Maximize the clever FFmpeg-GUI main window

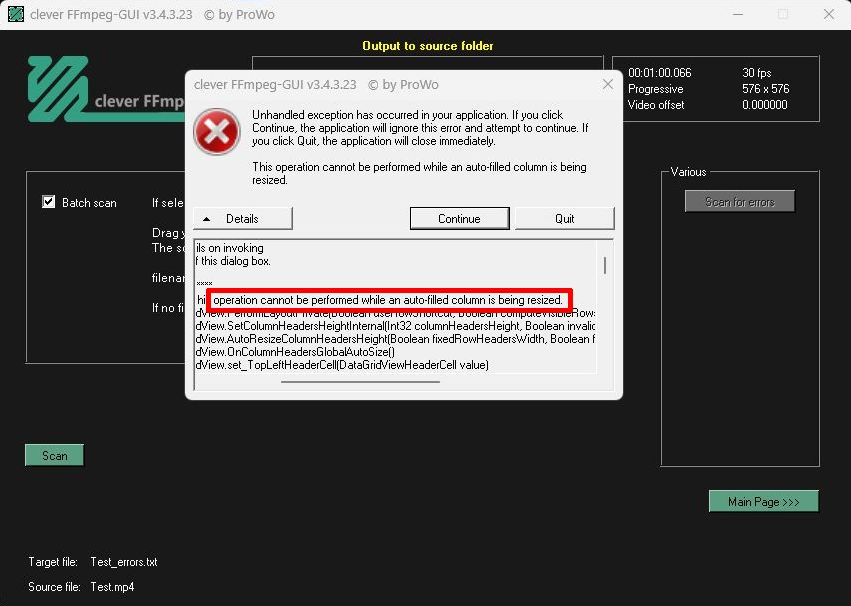point(783,15)
